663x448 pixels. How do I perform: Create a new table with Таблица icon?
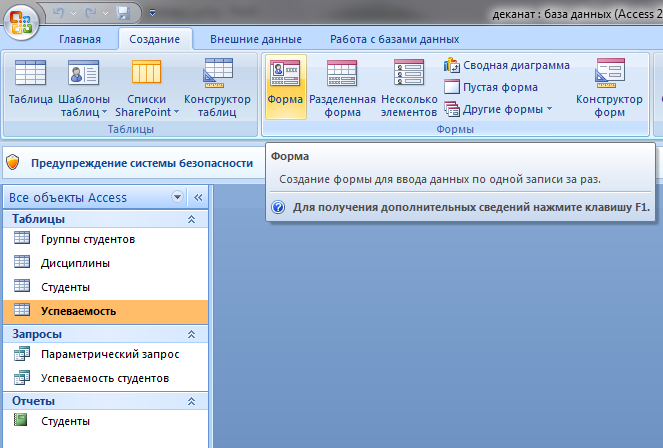tap(30, 82)
